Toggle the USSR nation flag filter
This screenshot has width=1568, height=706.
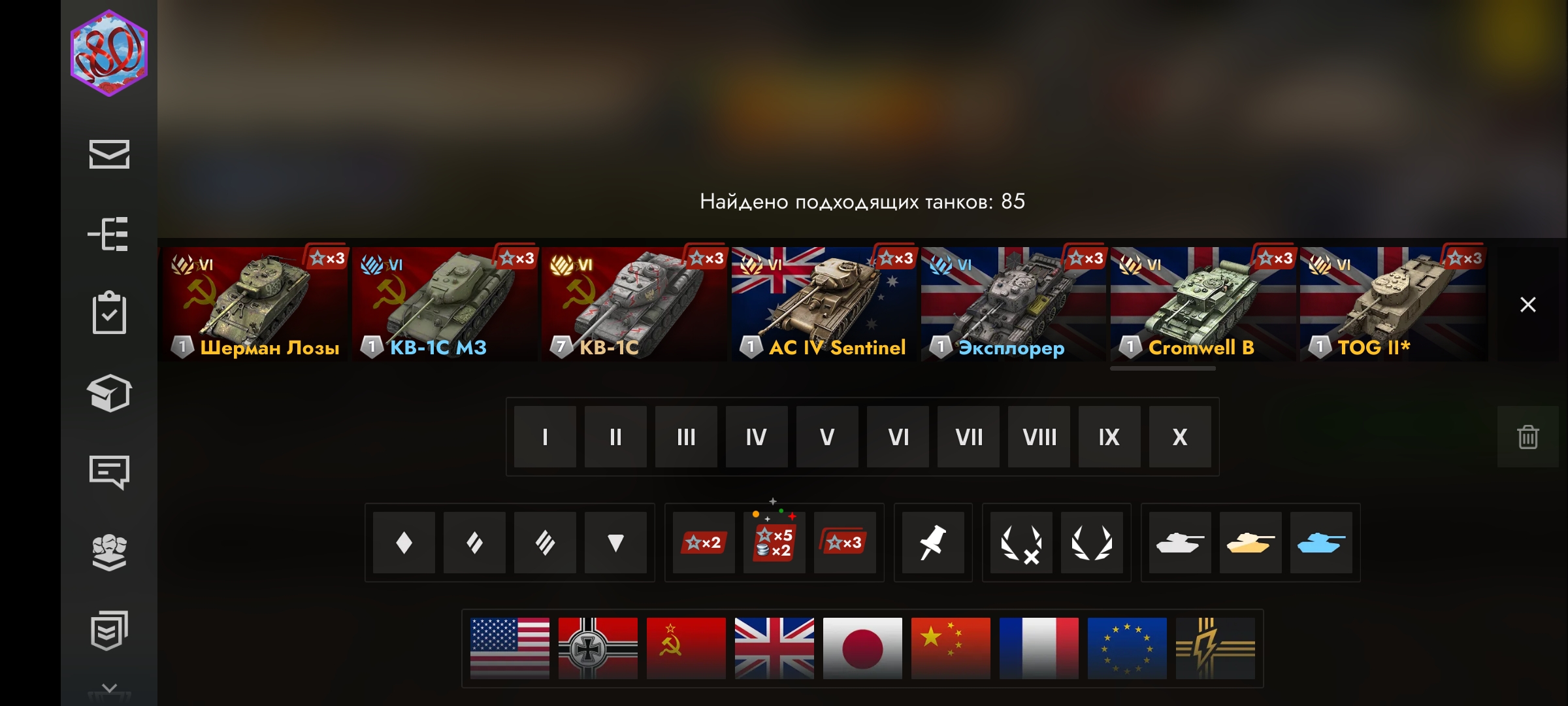686,648
